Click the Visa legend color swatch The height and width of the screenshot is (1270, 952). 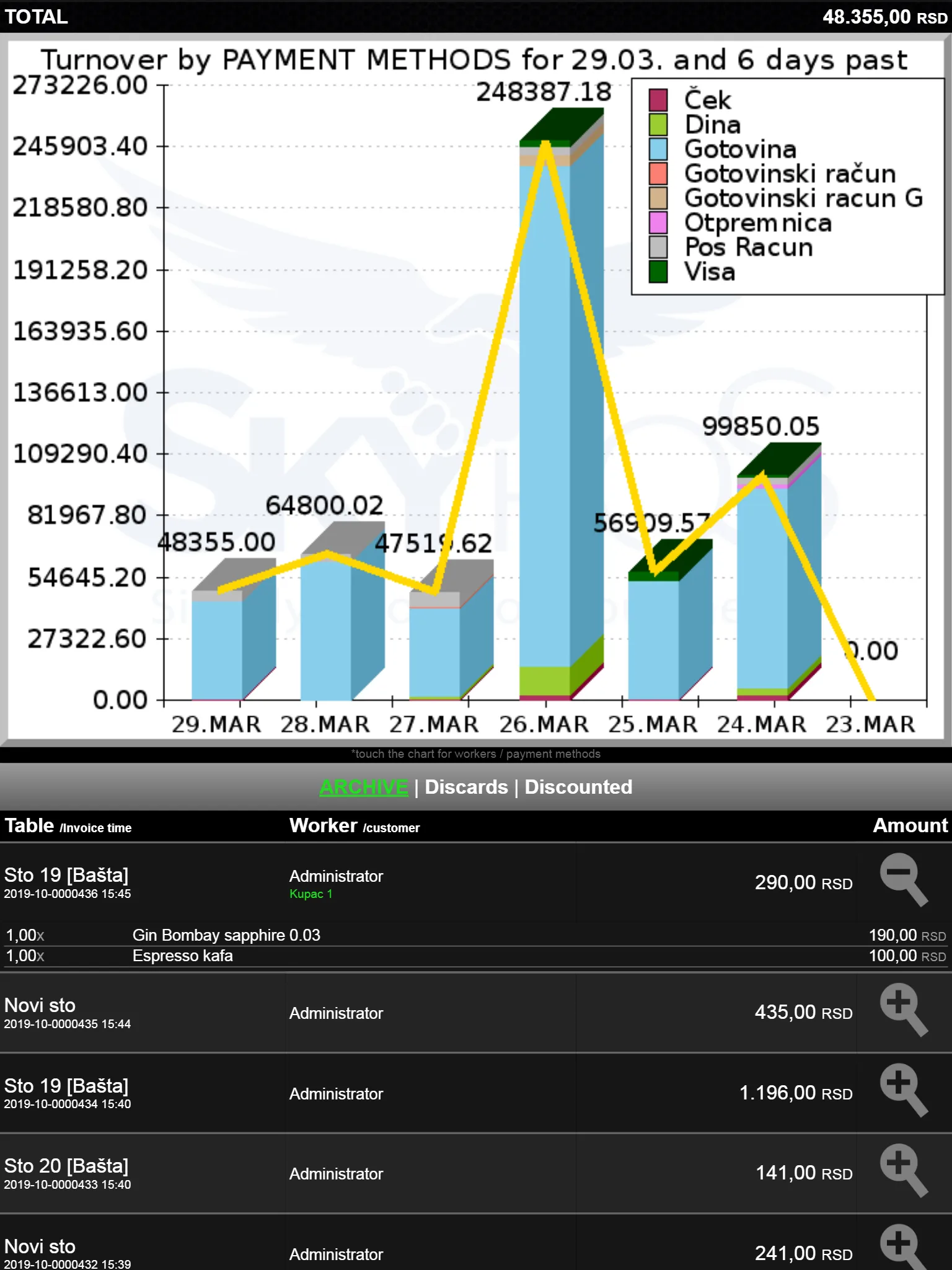658,272
